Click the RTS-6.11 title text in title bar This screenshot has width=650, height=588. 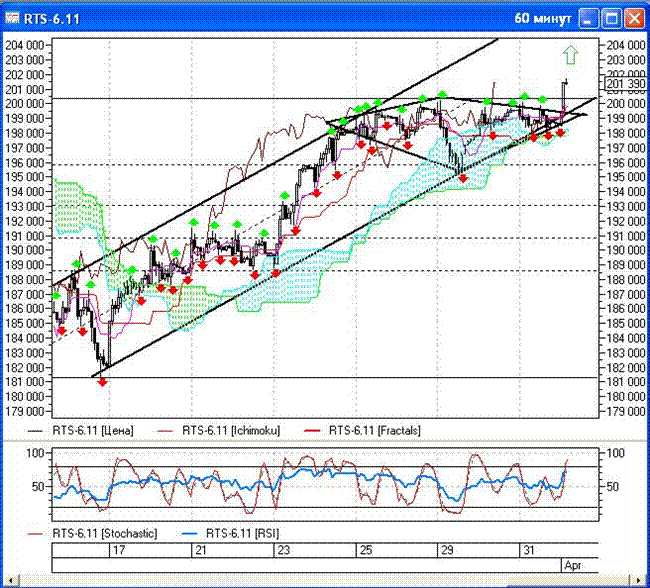[x=51, y=19]
